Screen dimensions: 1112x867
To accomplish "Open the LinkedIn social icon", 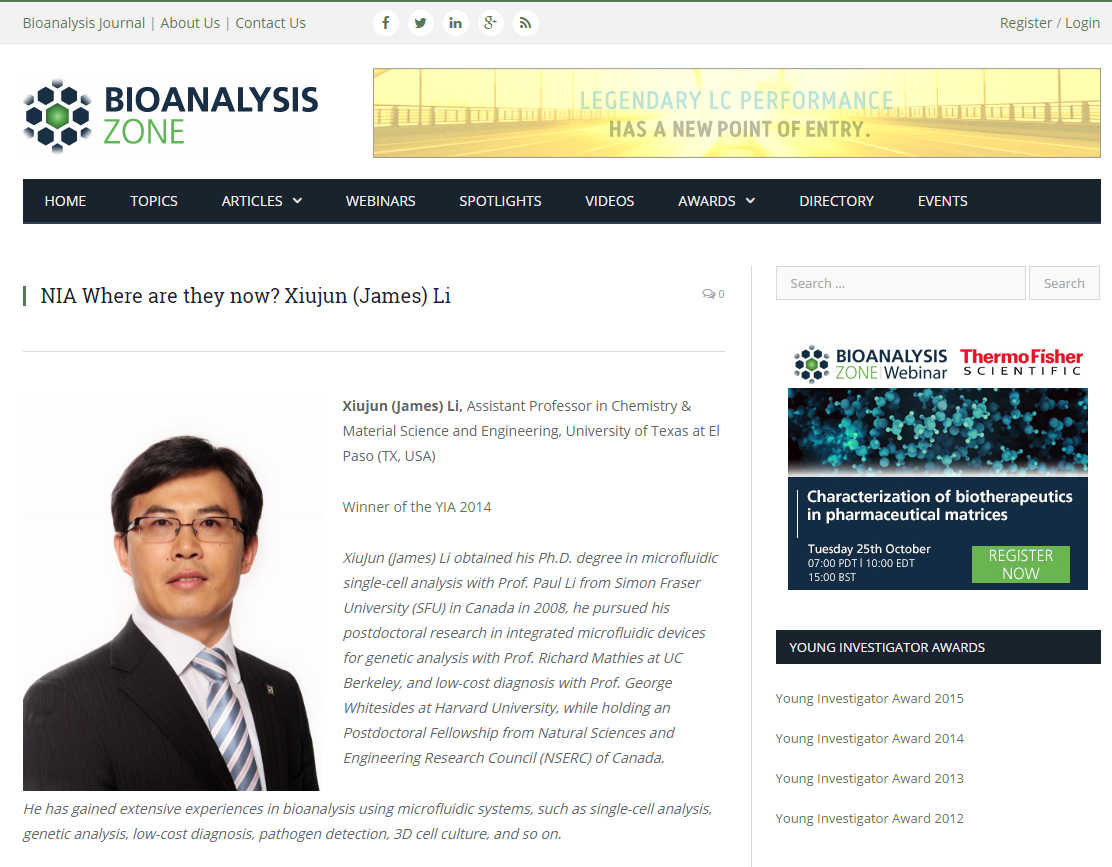I will coord(455,23).
